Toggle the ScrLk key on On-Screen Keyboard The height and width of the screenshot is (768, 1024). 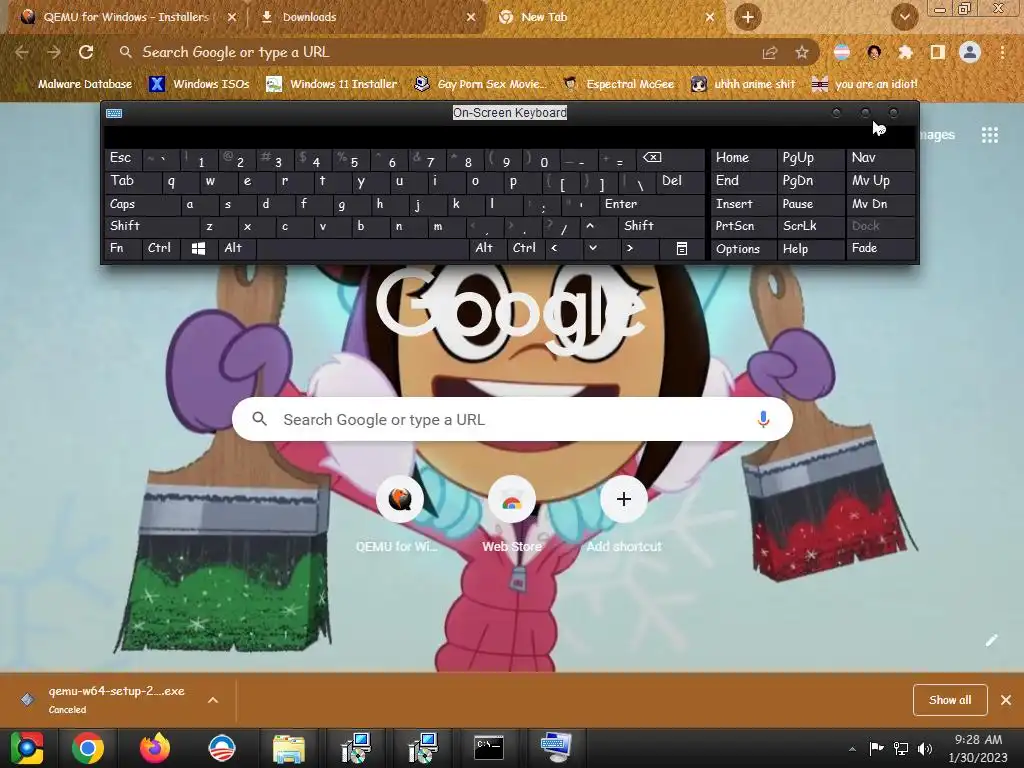(810, 226)
